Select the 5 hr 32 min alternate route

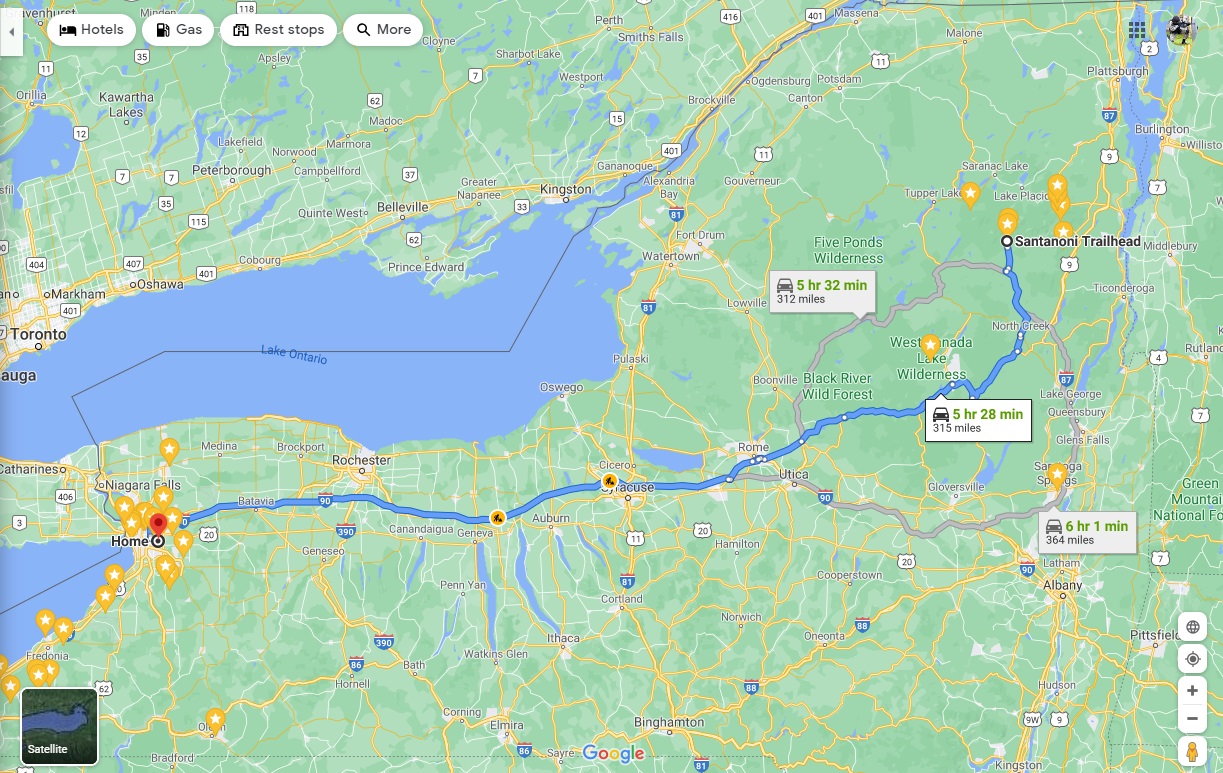(822, 292)
